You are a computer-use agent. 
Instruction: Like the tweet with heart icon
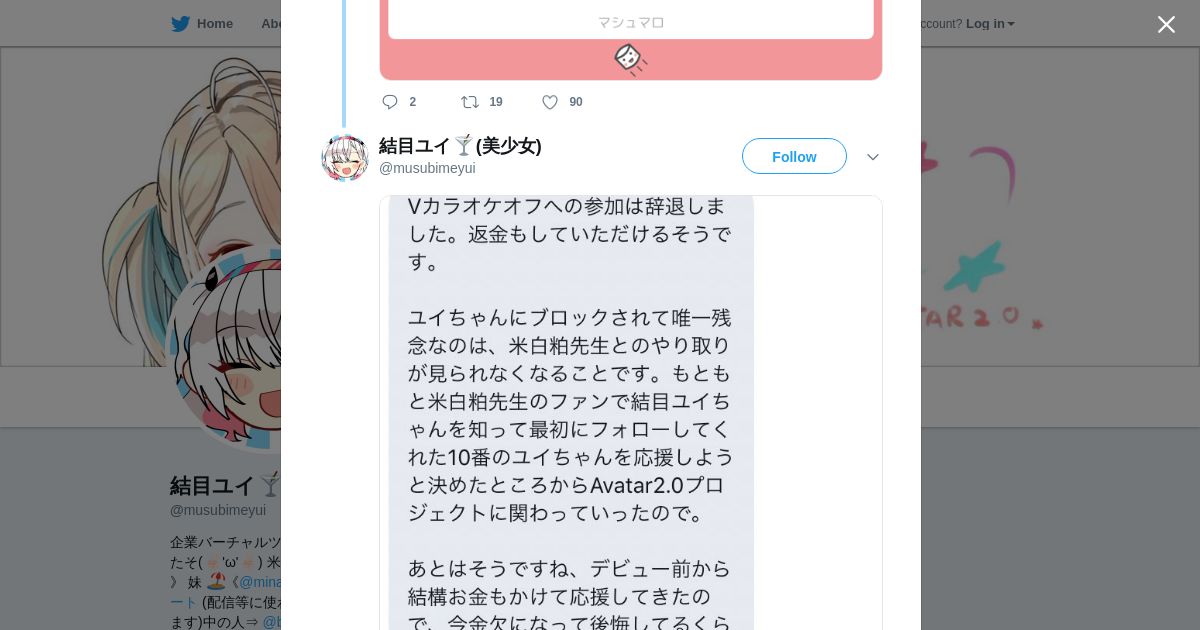pos(550,102)
